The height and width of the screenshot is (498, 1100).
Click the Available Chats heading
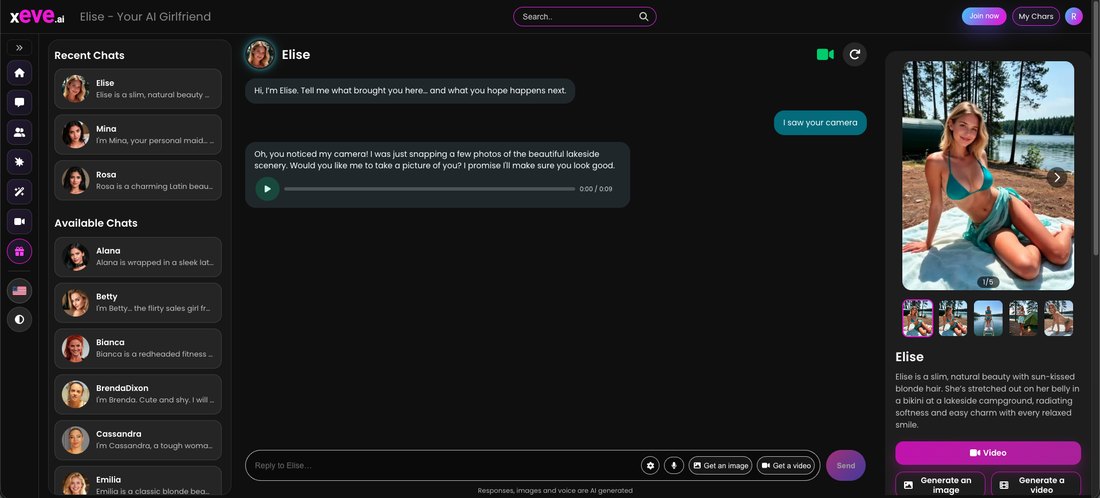coord(96,223)
